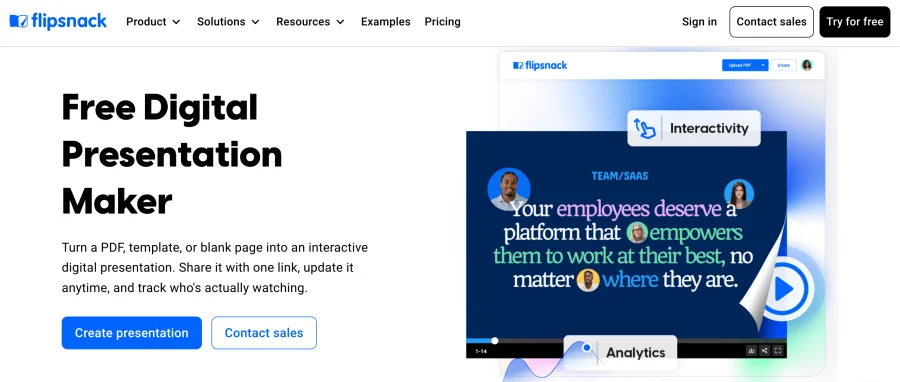Click the share icon in the player bar
This screenshot has height=382, width=900.
[x=765, y=350]
